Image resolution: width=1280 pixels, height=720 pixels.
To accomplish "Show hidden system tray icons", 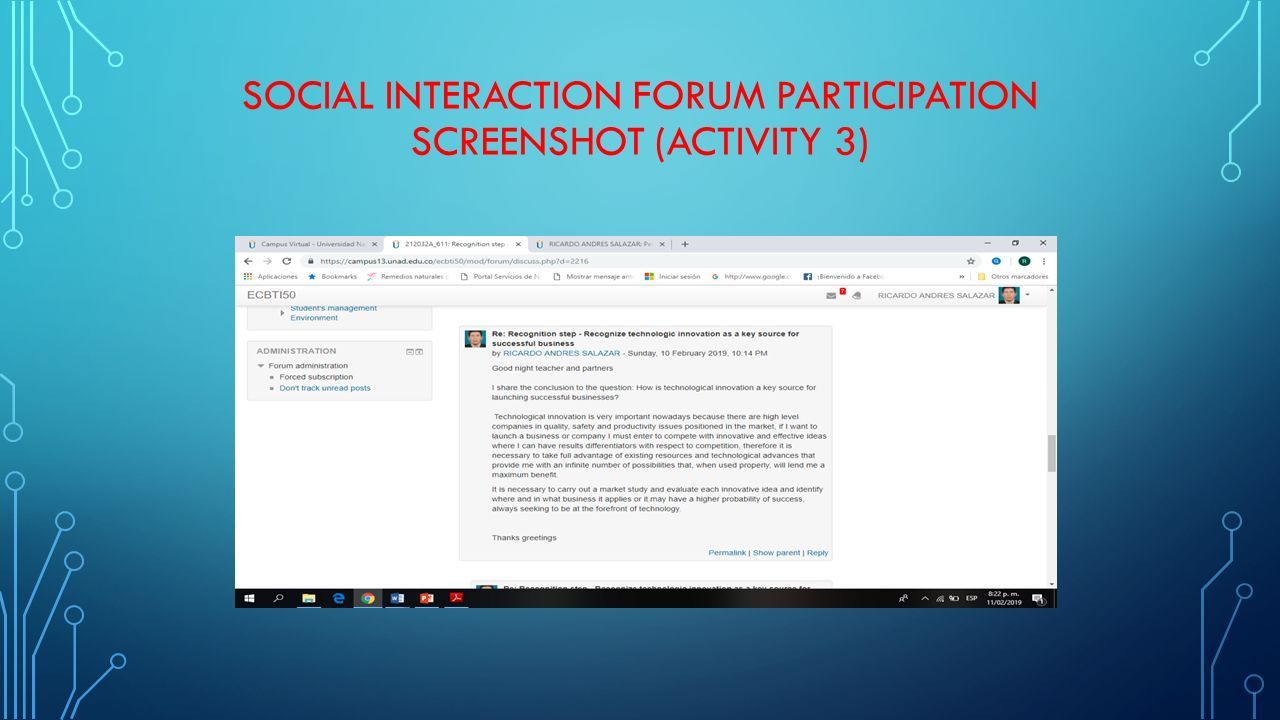I will (x=925, y=599).
